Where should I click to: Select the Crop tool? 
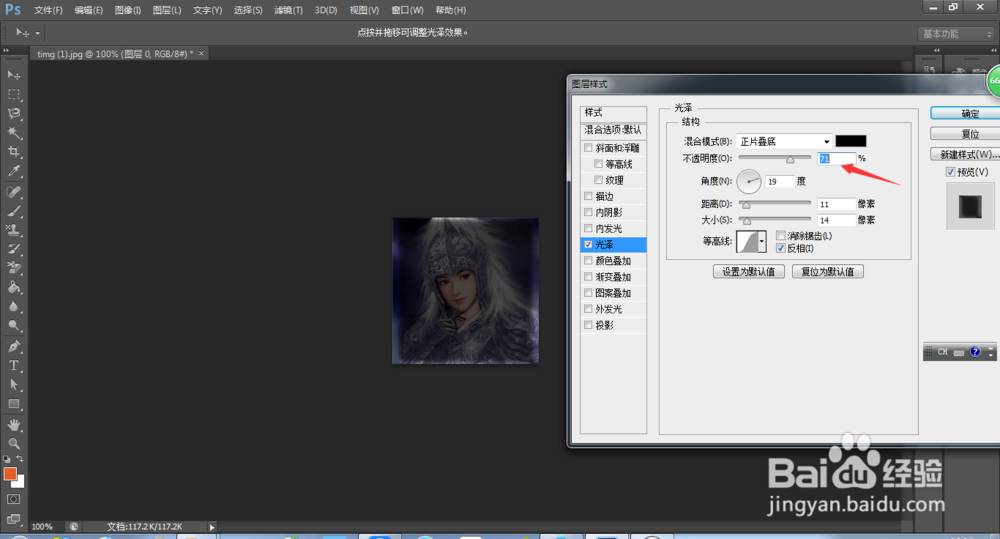13,152
